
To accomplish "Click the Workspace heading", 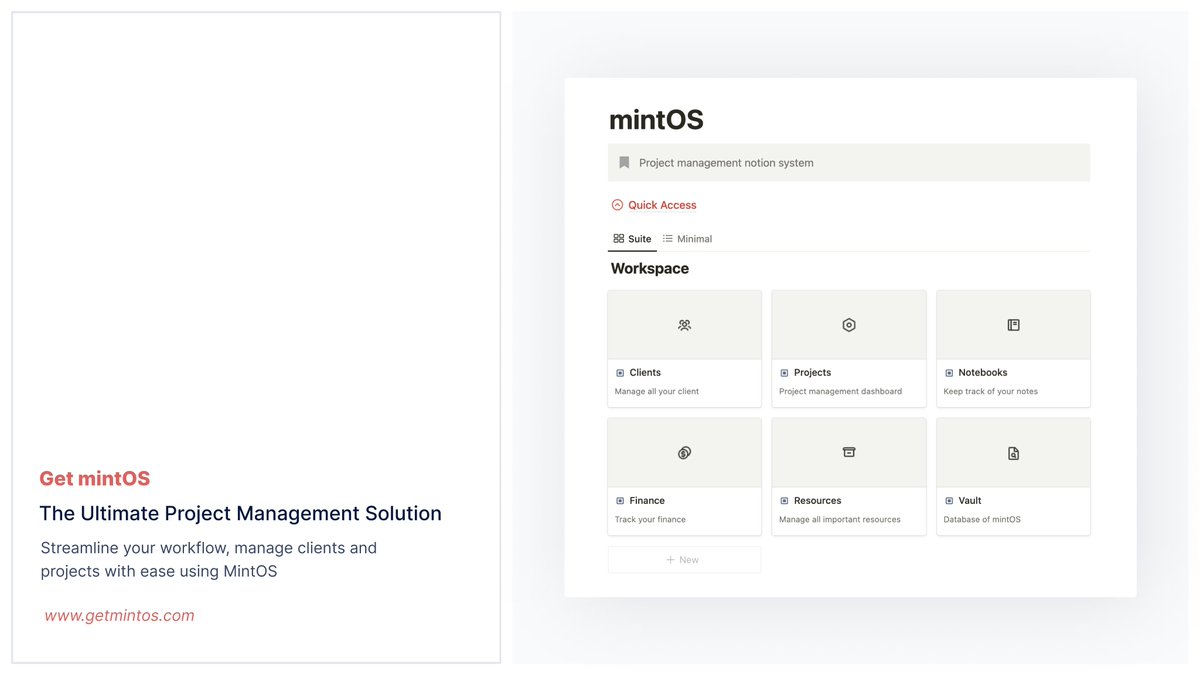I will 650,269.
